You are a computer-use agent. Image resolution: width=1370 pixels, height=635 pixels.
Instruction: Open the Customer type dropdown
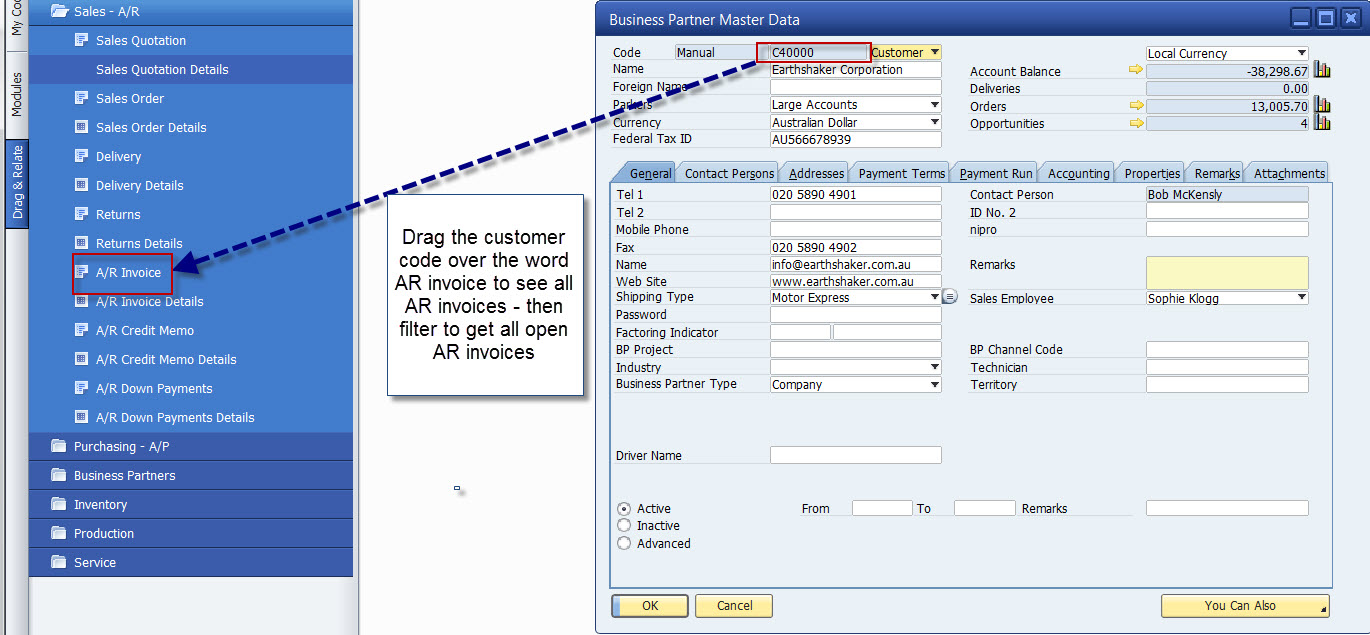934,52
